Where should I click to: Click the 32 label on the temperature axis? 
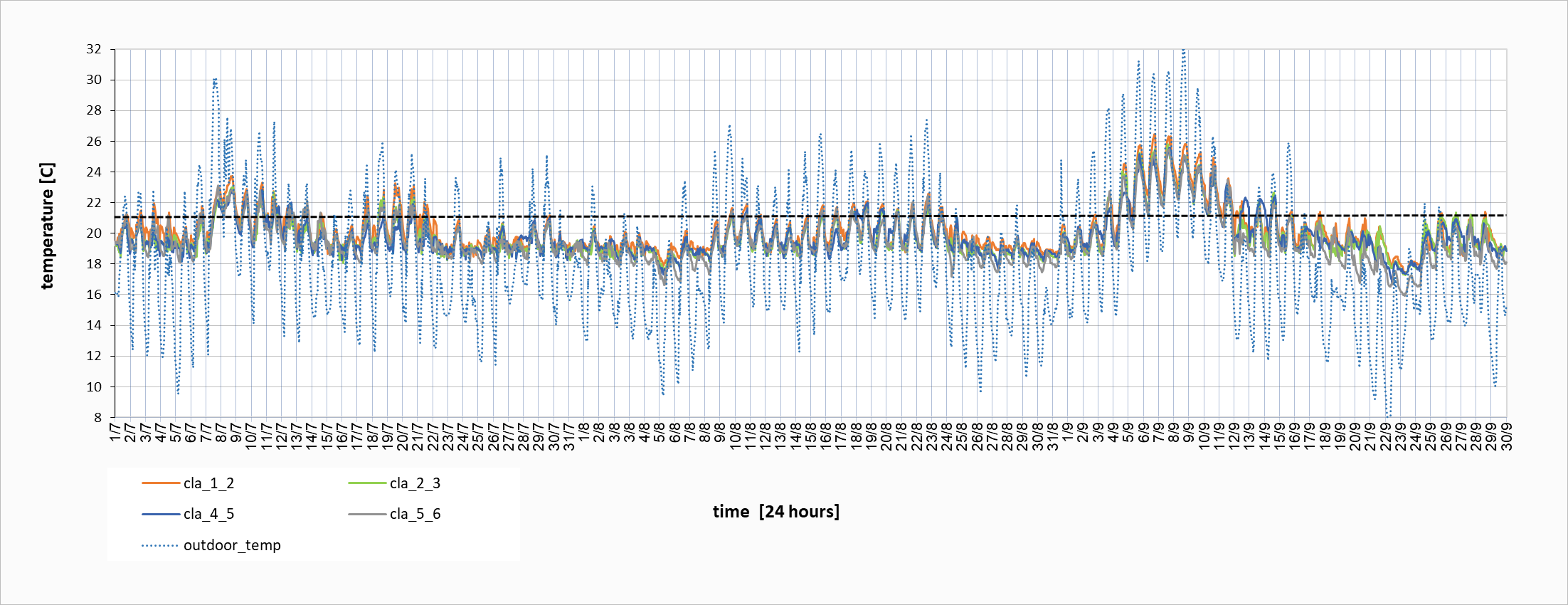[x=94, y=49]
